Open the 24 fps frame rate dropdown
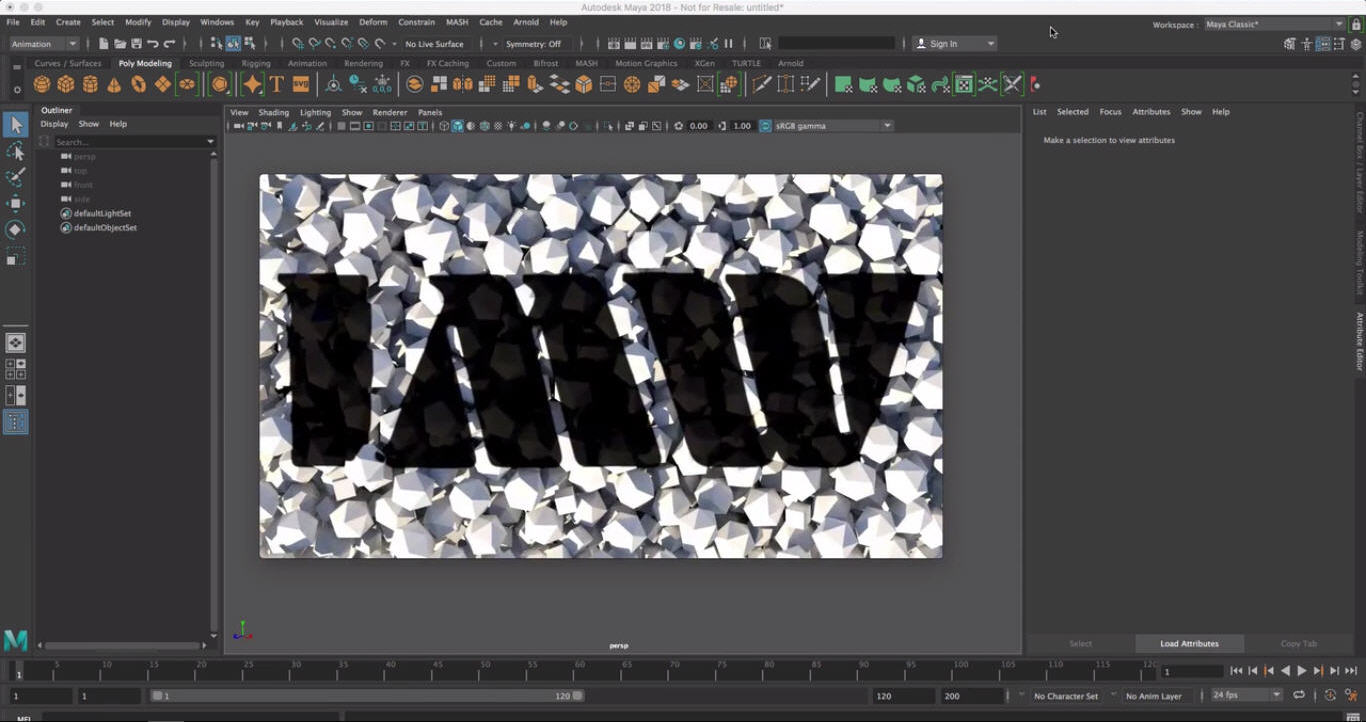 (x=1247, y=695)
